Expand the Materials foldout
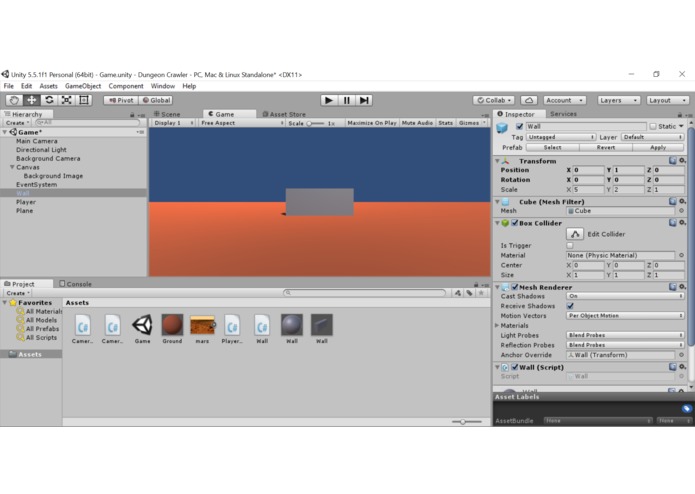Viewport: 695px width, 494px height. click(x=497, y=325)
